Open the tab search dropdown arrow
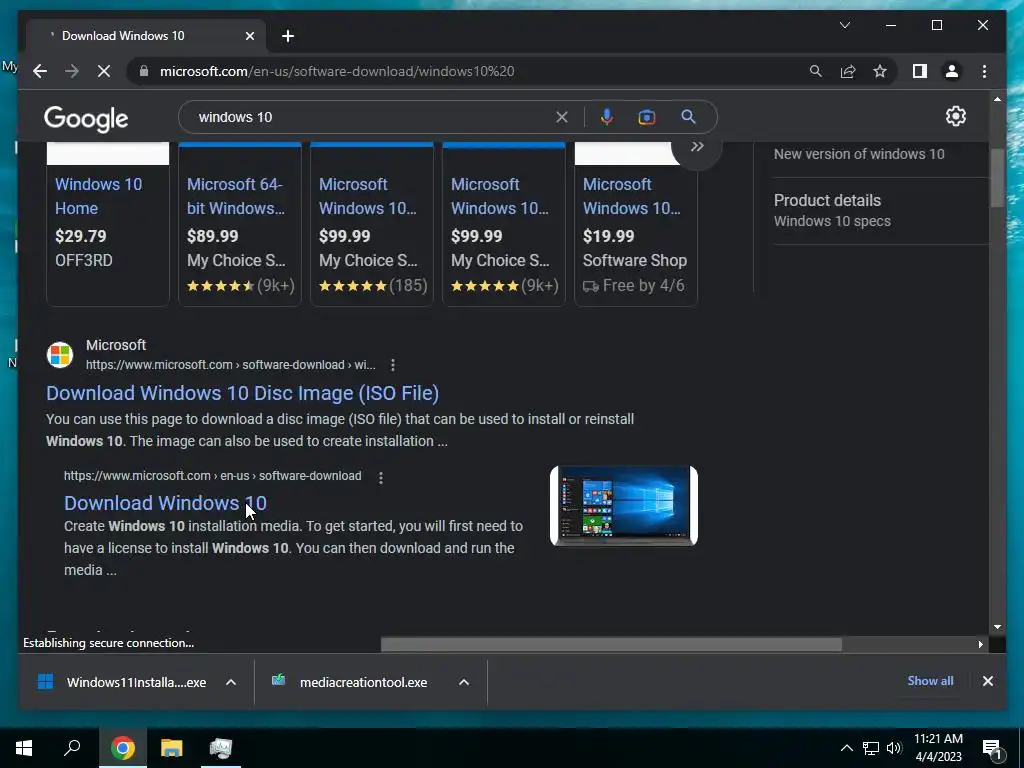1024x768 pixels. point(844,25)
